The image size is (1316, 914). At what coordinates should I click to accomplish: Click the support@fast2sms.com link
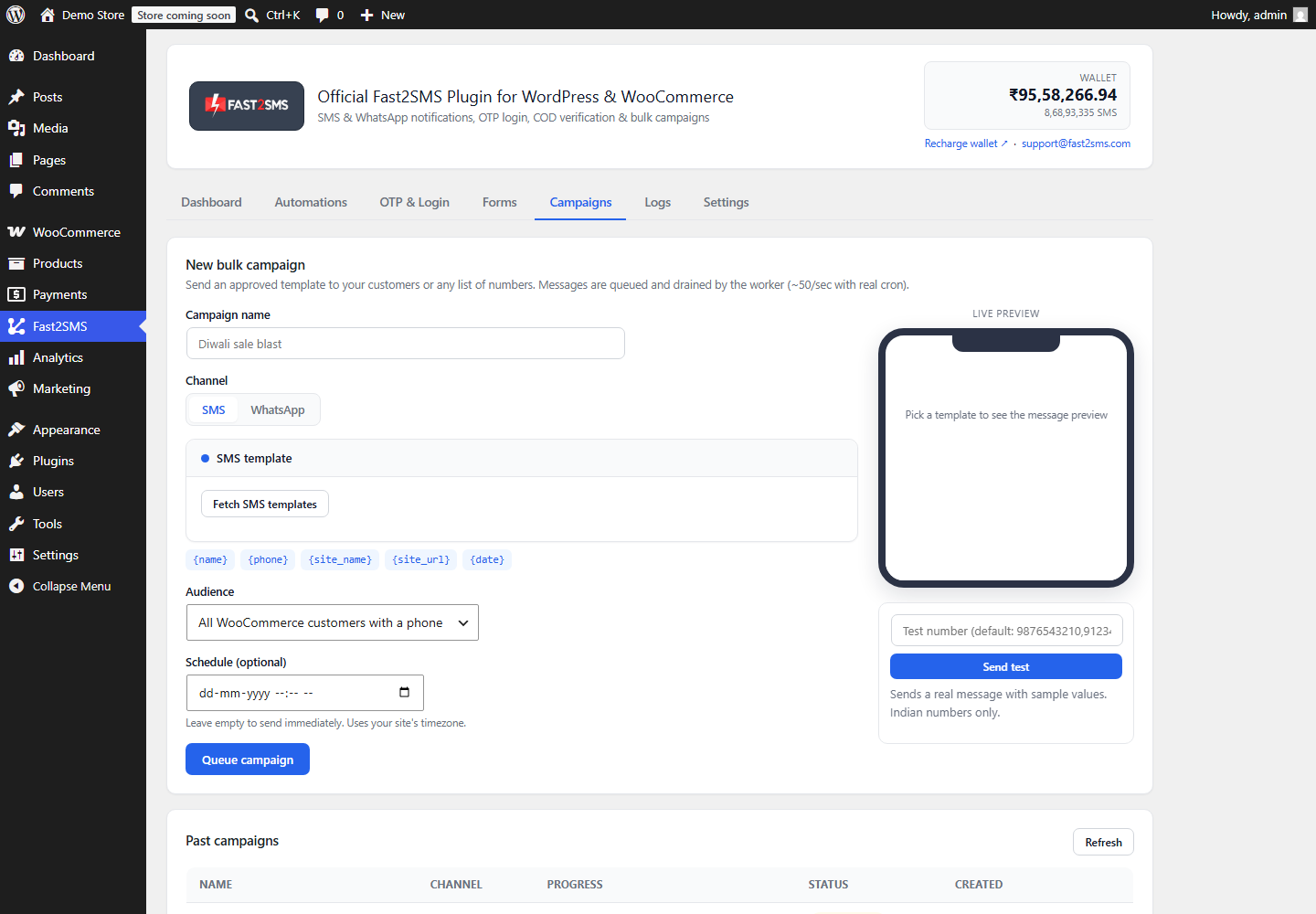pos(1076,143)
